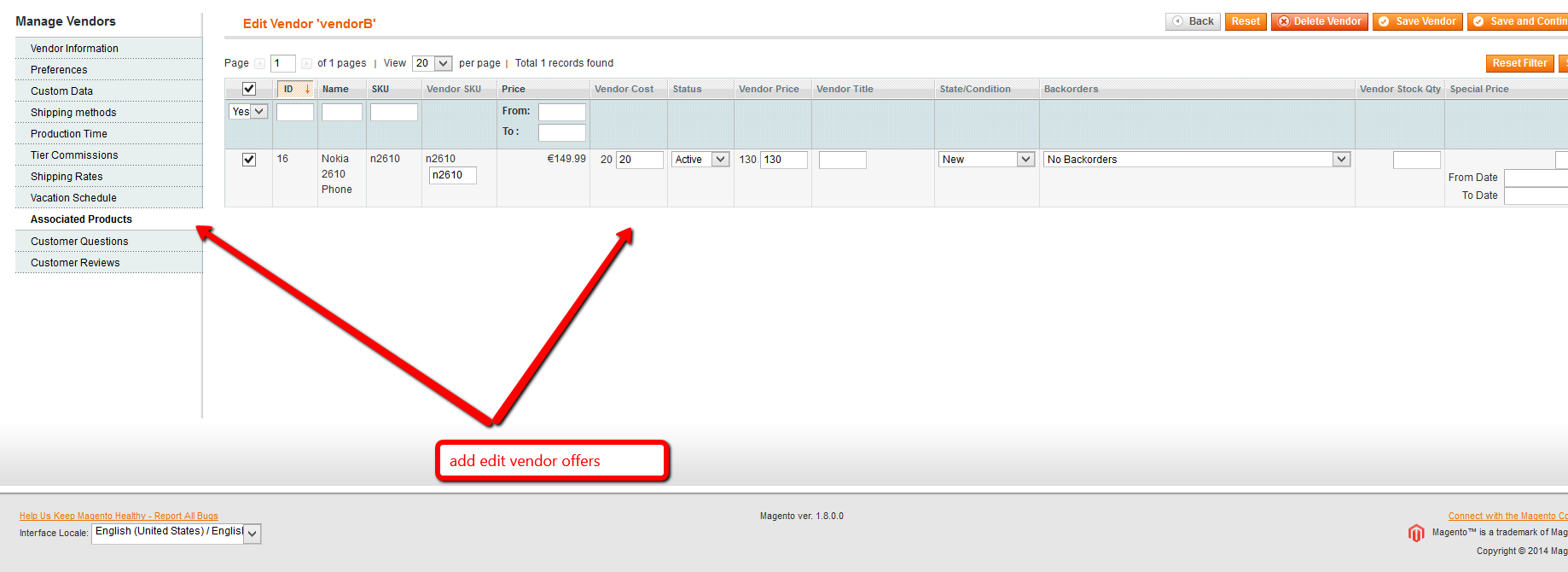
Task: Open the Interface Locale dropdown
Action: click(x=176, y=533)
